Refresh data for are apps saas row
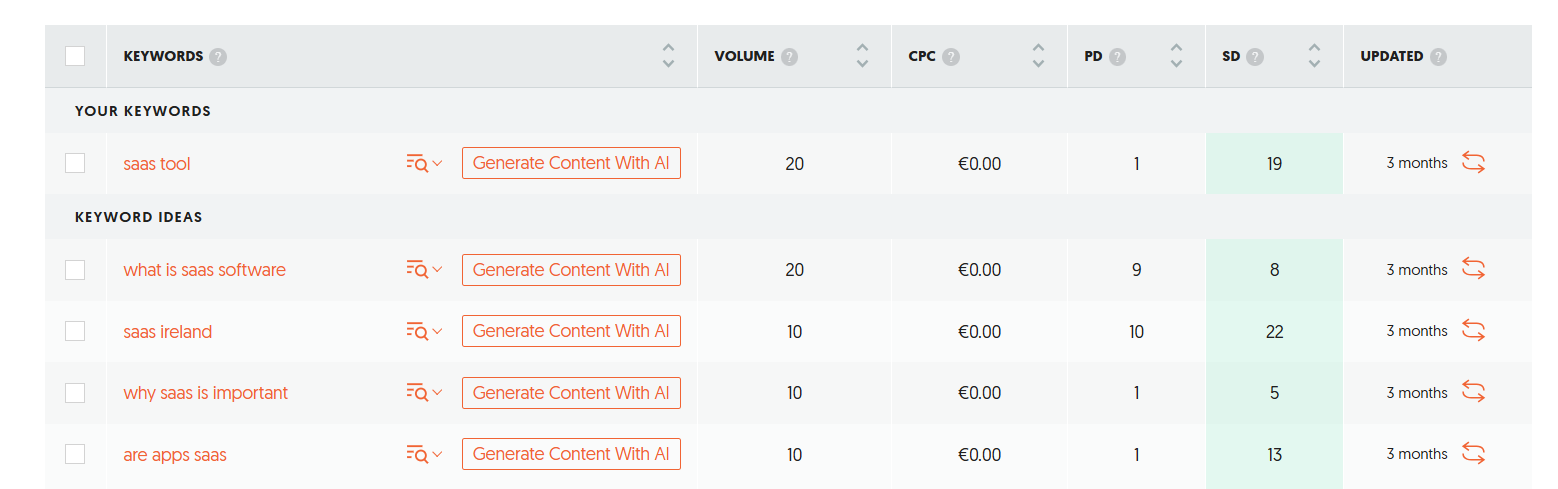The height and width of the screenshot is (489, 1558). coord(1473,453)
